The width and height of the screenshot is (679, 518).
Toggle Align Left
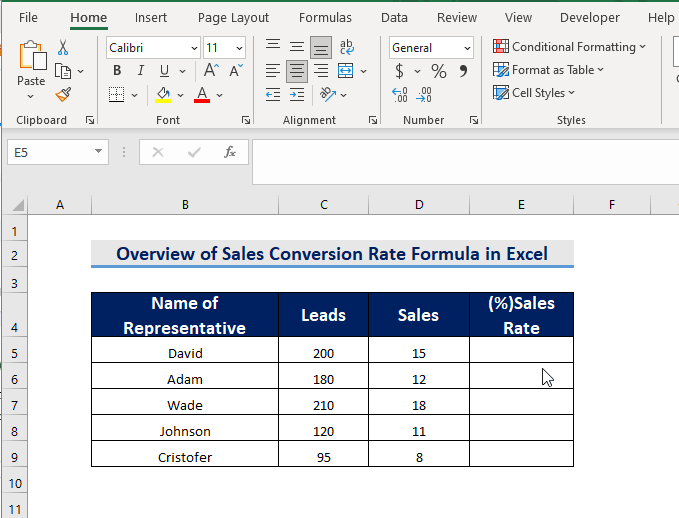[x=273, y=71]
